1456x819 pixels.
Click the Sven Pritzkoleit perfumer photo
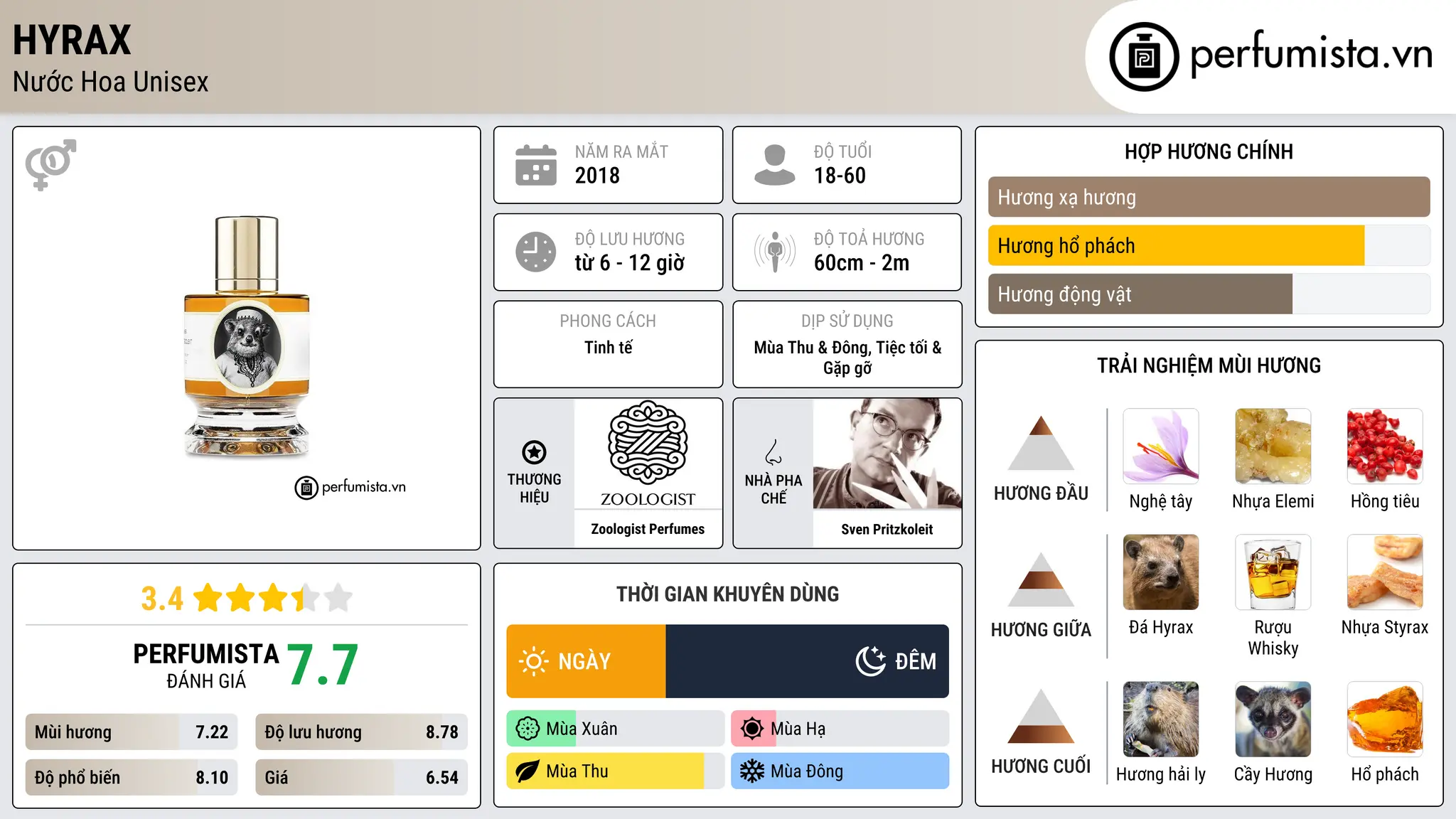[887, 454]
